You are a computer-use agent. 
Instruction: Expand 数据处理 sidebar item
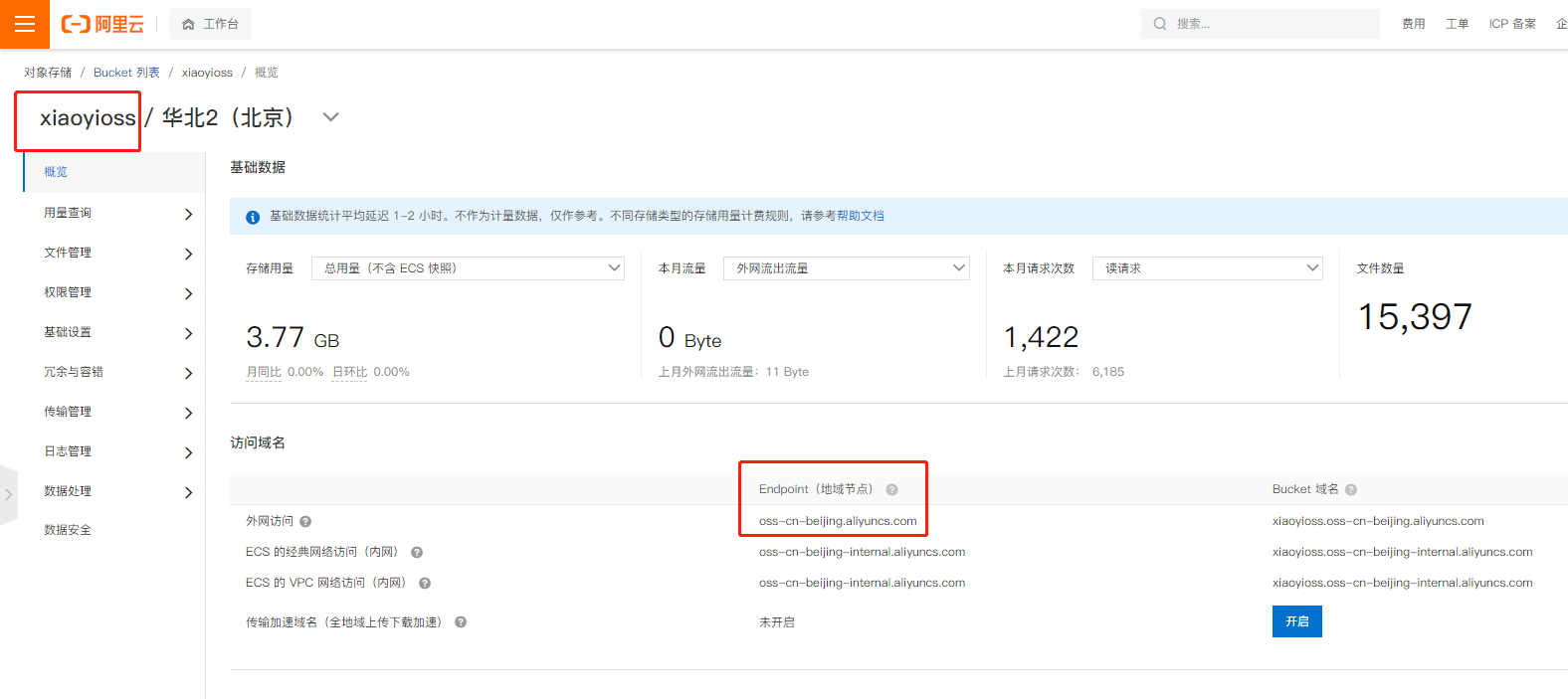point(114,491)
